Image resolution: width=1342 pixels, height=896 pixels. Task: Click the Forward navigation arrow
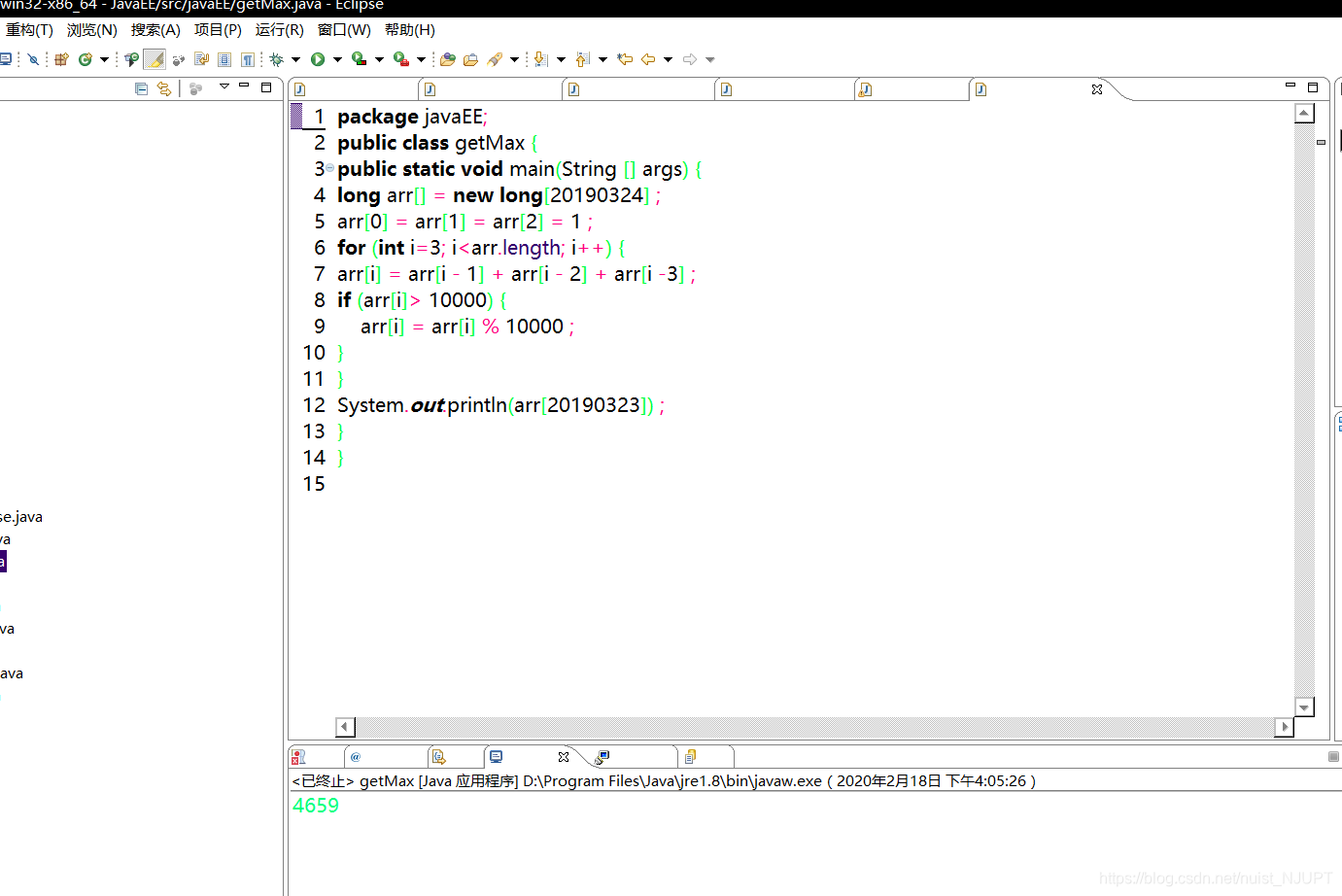(690, 59)
